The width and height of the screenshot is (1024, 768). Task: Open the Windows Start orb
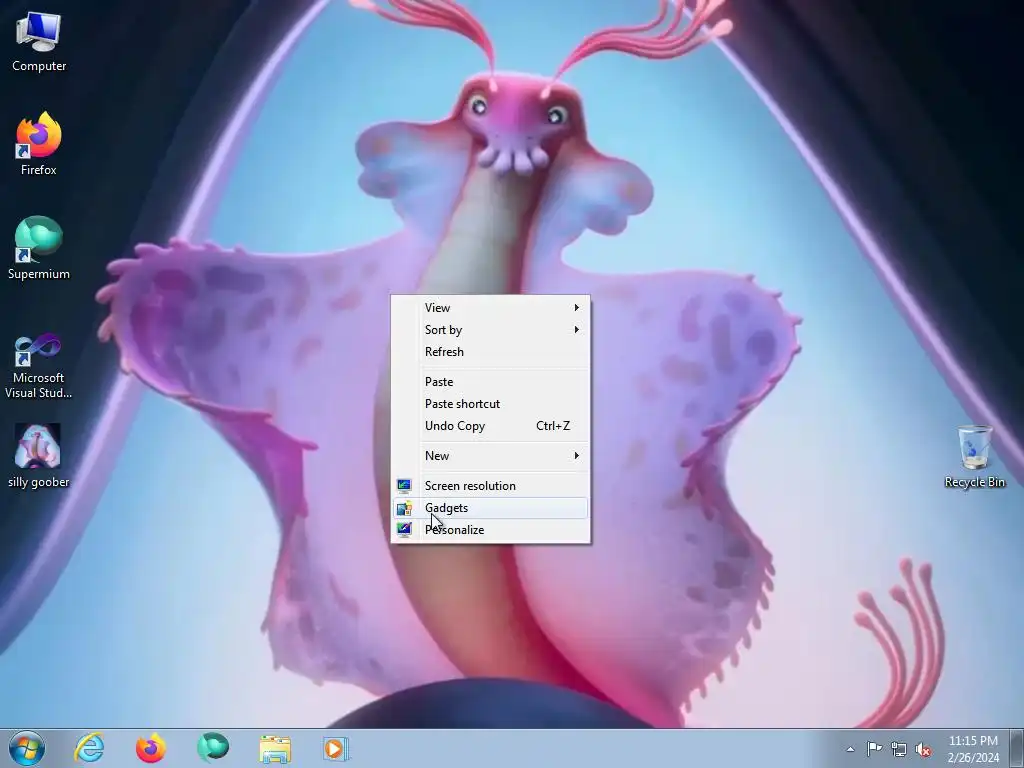[x=27, y=748]
